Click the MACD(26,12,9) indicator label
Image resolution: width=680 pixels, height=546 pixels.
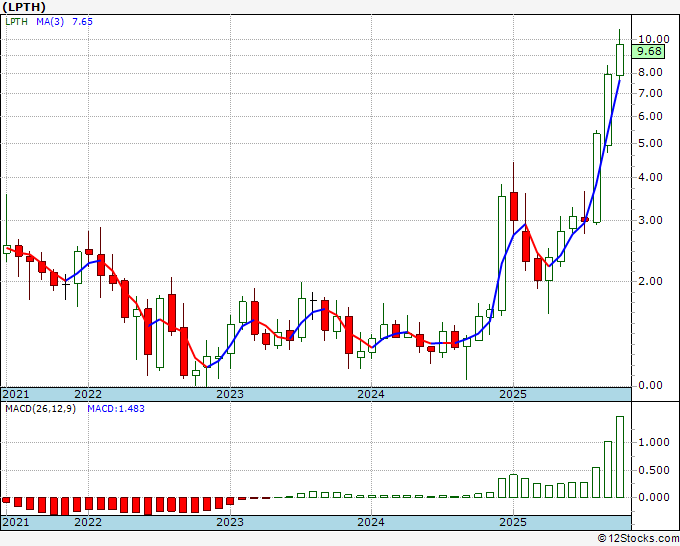pyautogui.click(x=40, y=409)
